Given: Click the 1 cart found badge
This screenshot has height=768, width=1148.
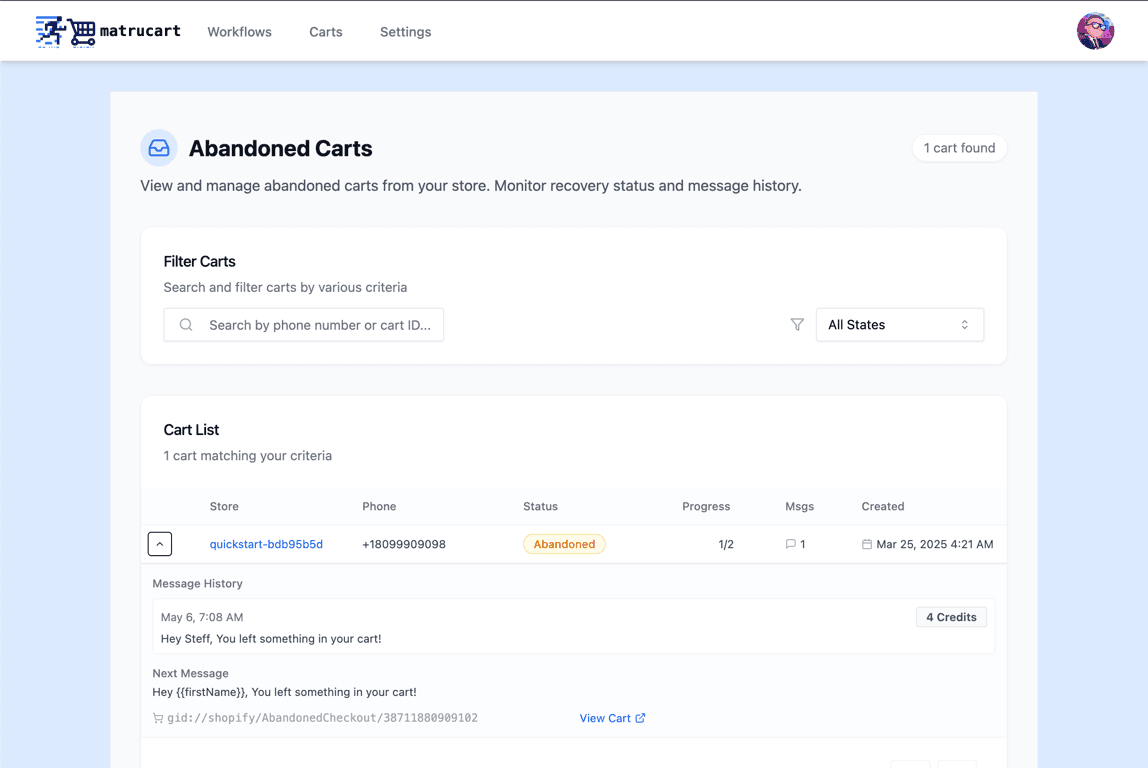Looking at the screenshot, I should (x=959, y=147).
